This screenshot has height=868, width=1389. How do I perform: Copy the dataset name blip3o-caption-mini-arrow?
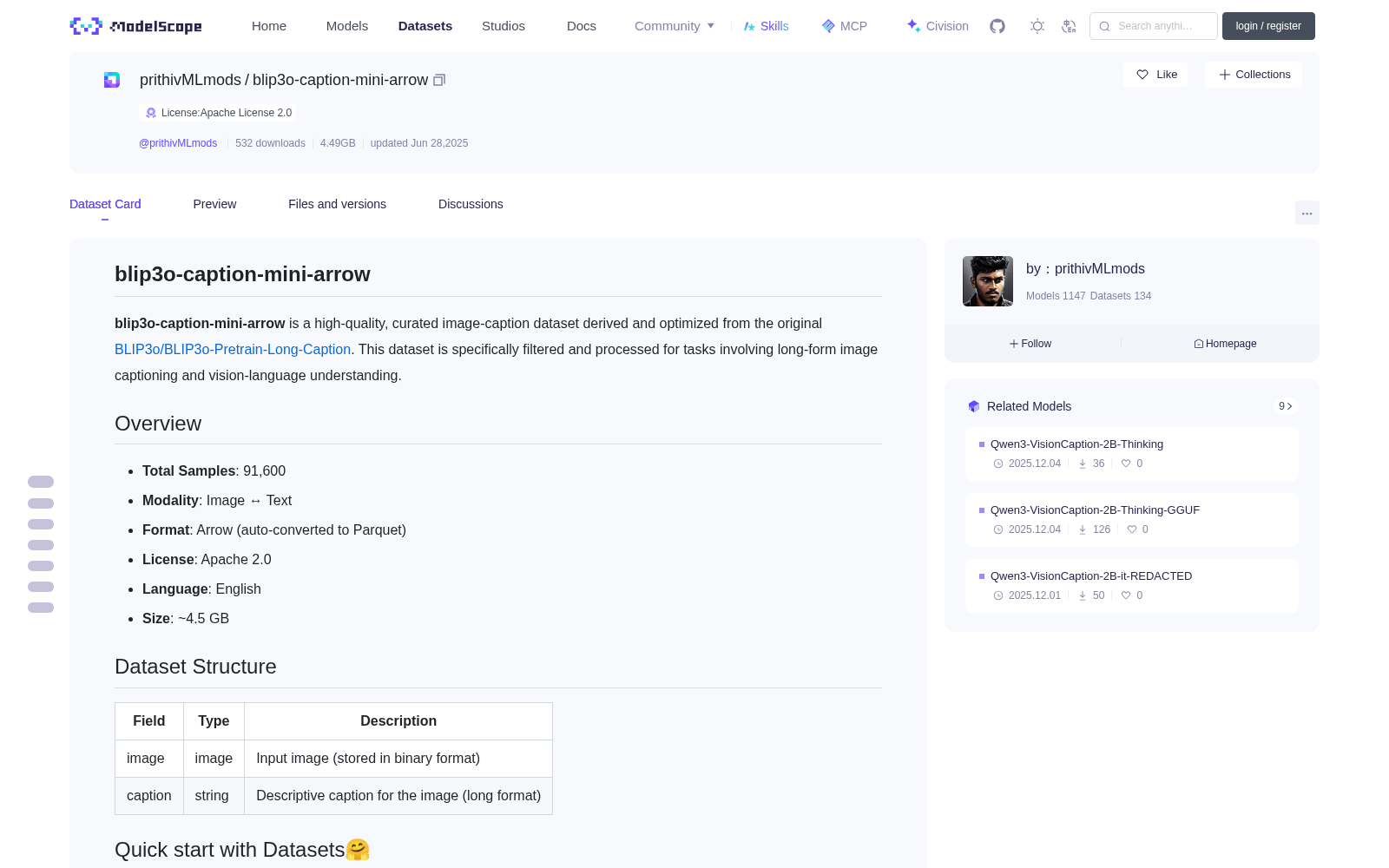[x=439, y=80]
